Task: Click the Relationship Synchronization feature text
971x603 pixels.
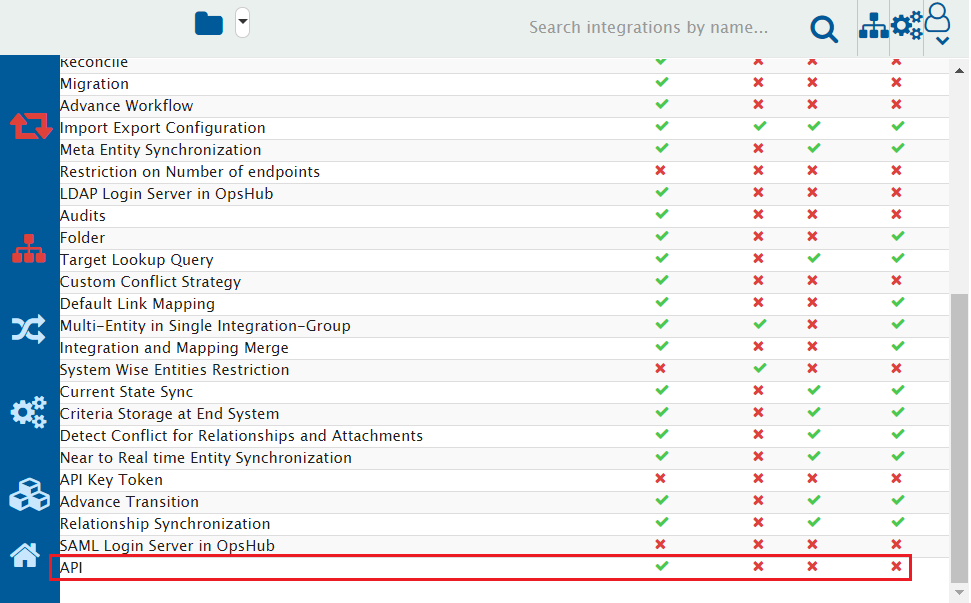Action: pyautogui.click(x=165, y=524)
